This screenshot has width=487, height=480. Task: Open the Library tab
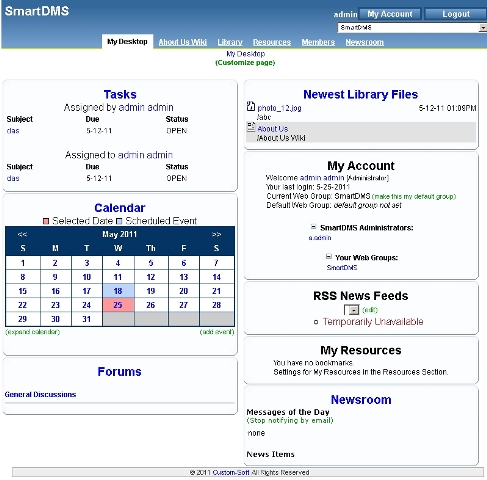click(230, 42)
